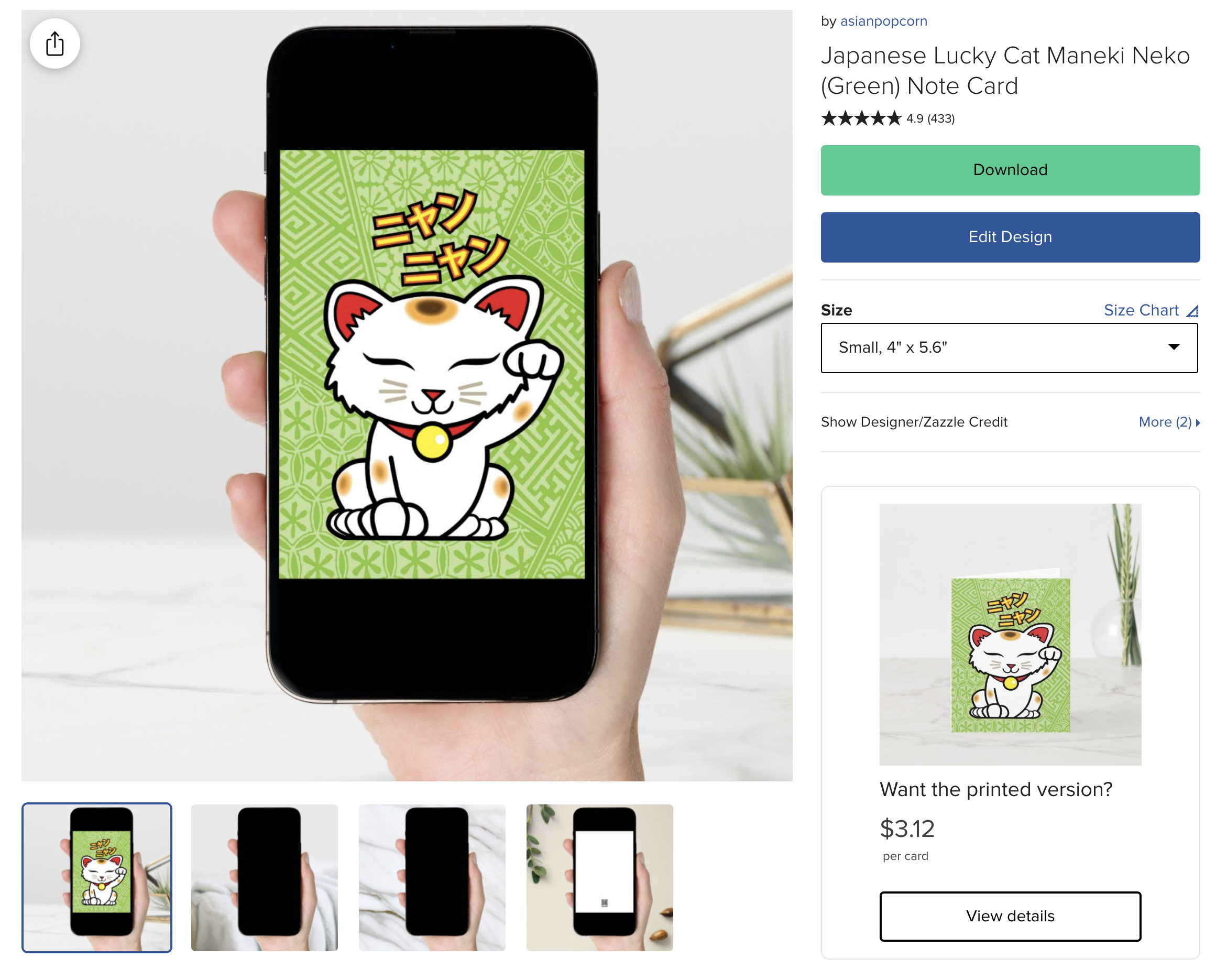Click the Edit Design button
The height and width of the screenshot is (980, 1227).
tap(1010, 236)
